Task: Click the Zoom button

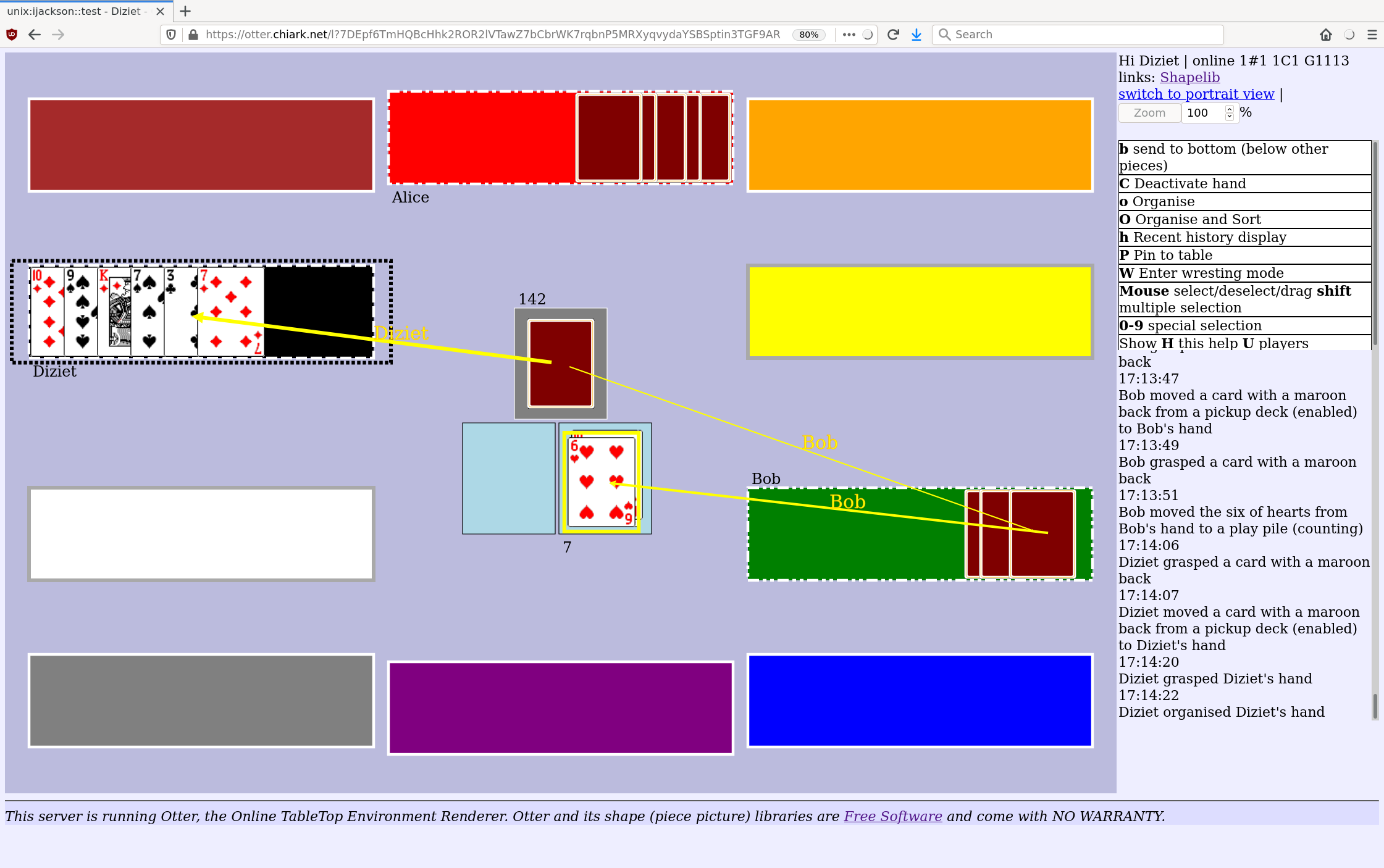Action: pyautogui.click(x=1149, y=113)
